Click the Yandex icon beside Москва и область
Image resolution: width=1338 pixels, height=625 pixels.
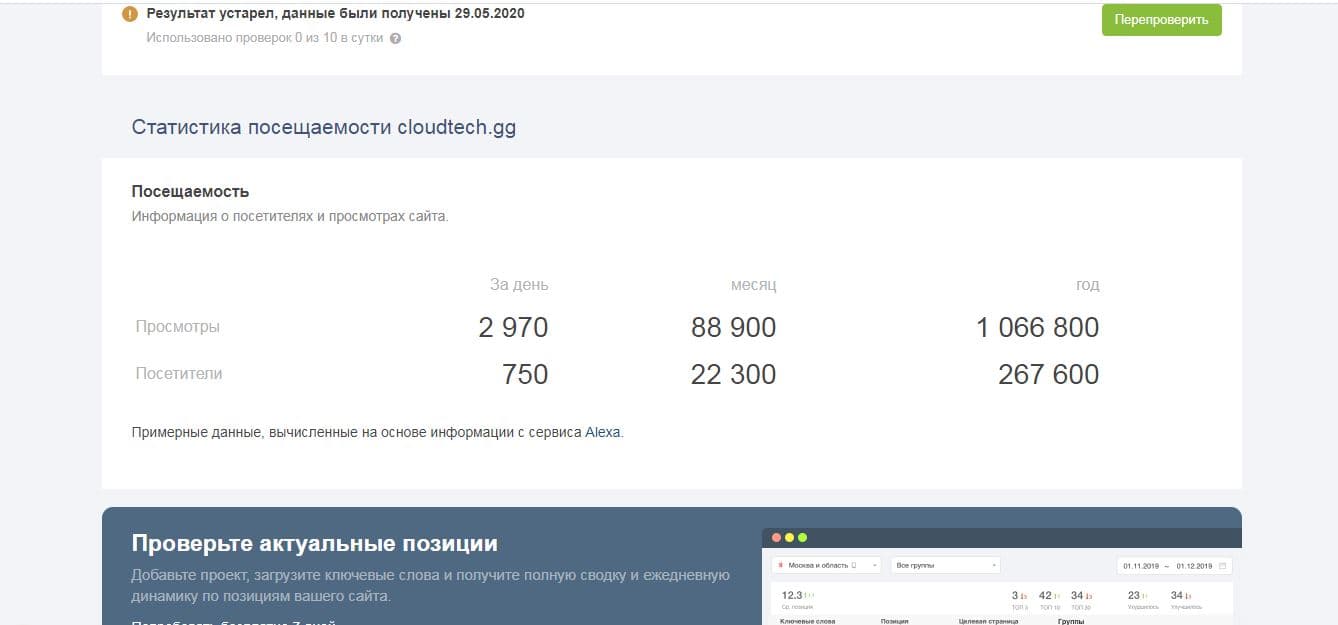[780, 566]
